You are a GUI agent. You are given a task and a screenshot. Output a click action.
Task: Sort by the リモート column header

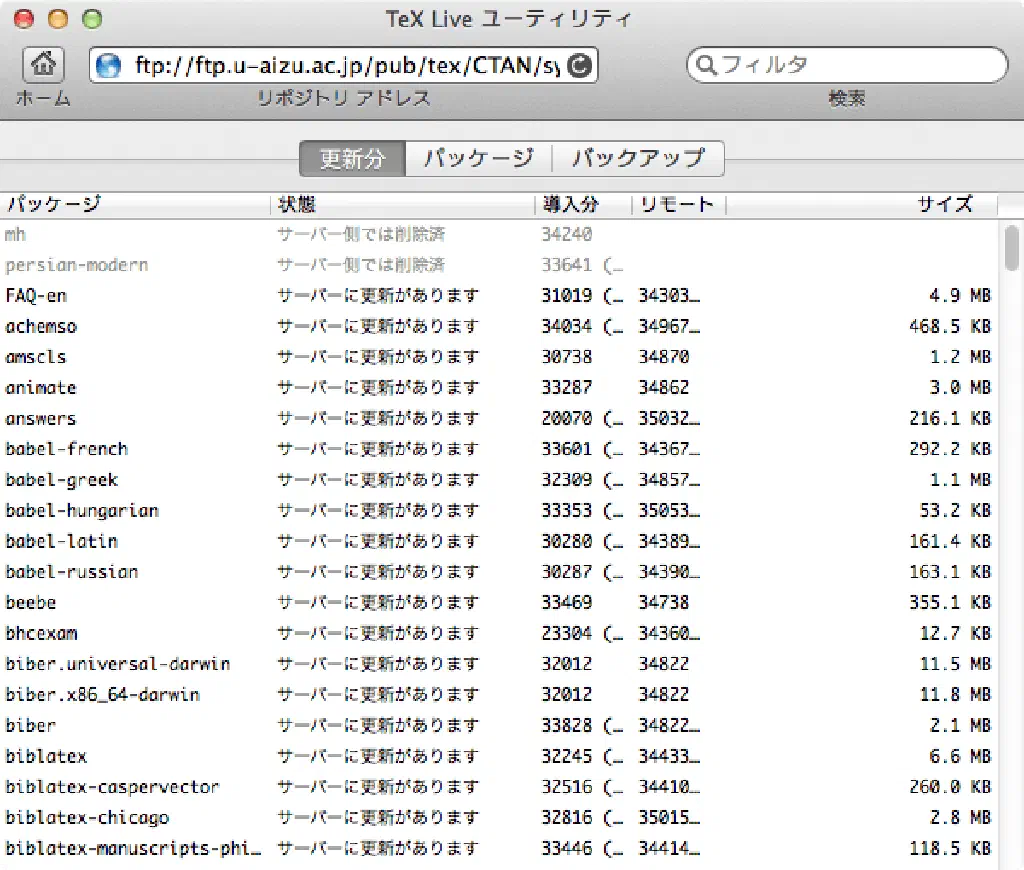click(677, 205)
